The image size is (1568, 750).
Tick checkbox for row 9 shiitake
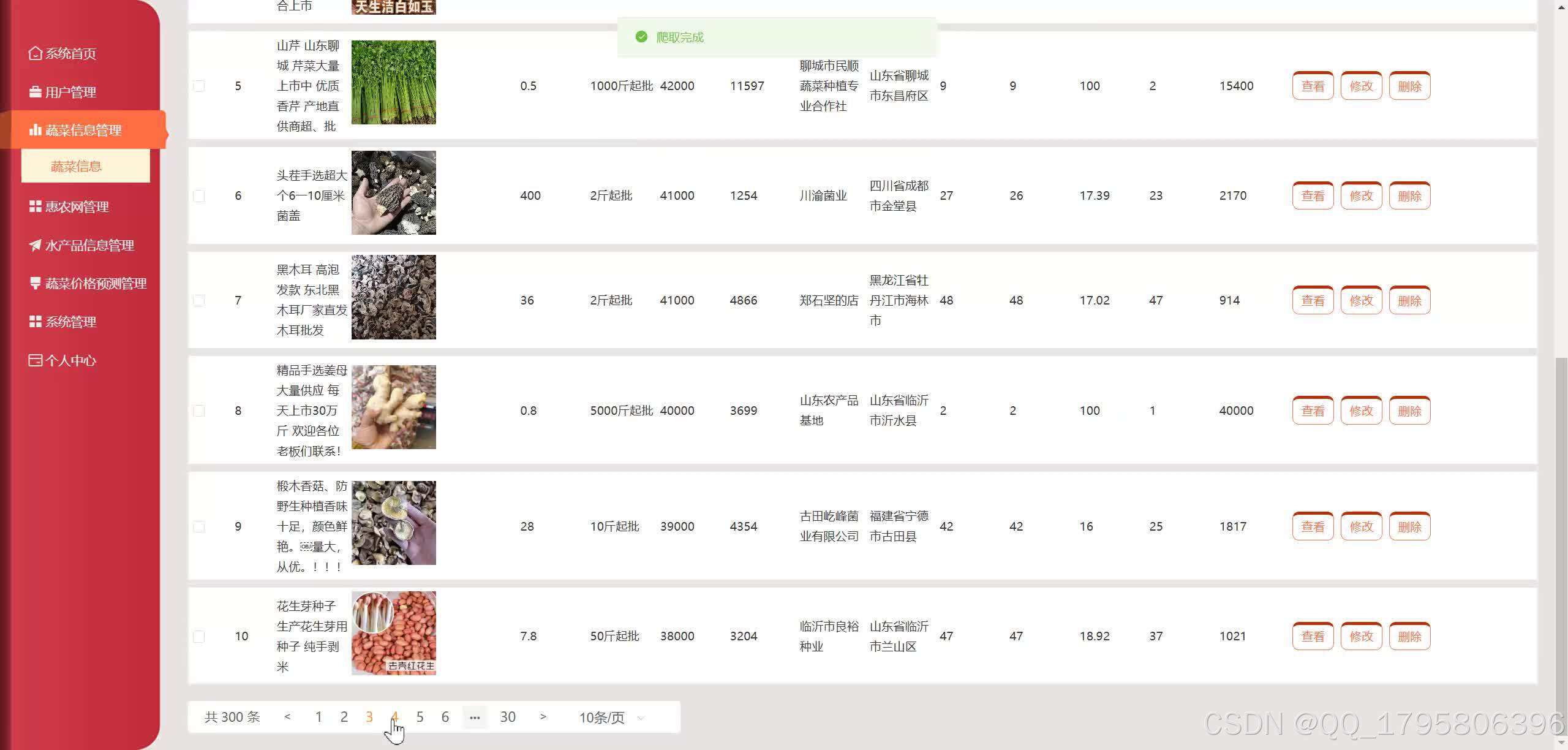click(x=199, y=526)
